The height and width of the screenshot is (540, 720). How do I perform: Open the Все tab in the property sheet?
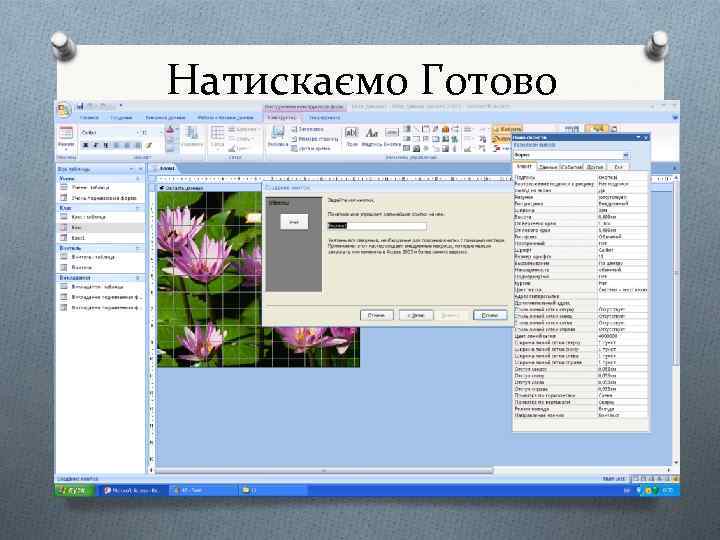(618, 167)
